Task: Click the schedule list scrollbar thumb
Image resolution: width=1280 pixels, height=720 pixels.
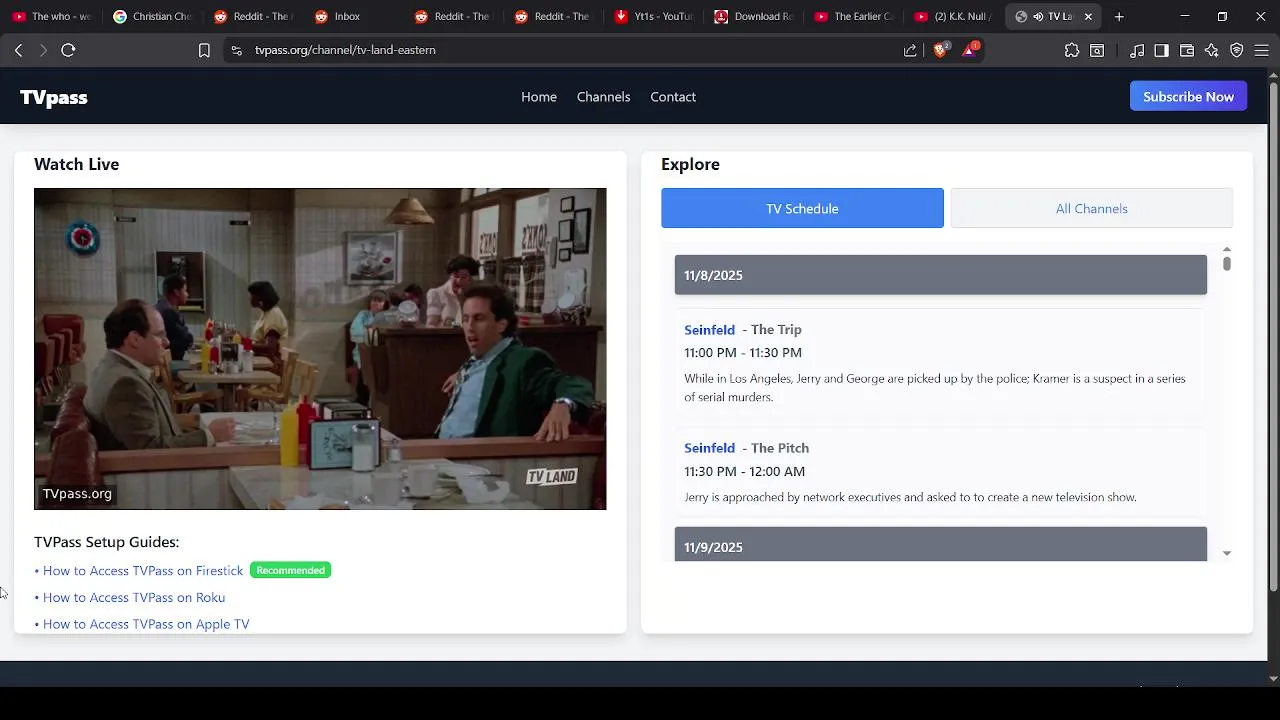Action: 1226,263
